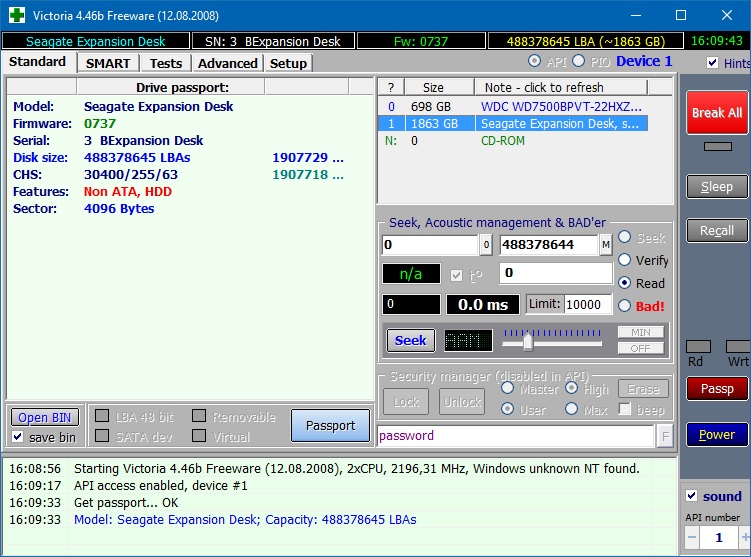Select WDC WD7500BPVT drive row
Viewport: 751px width, 557px height.
pyautogui.click(x=513, y=107)
